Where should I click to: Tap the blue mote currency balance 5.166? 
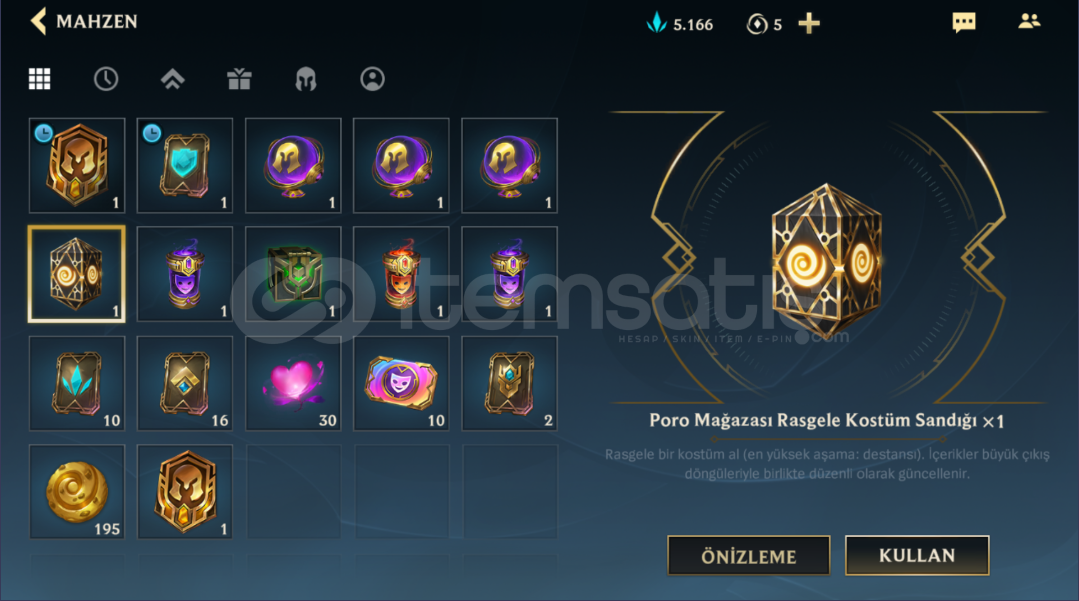pyautogui.click(x=680, y=24)
